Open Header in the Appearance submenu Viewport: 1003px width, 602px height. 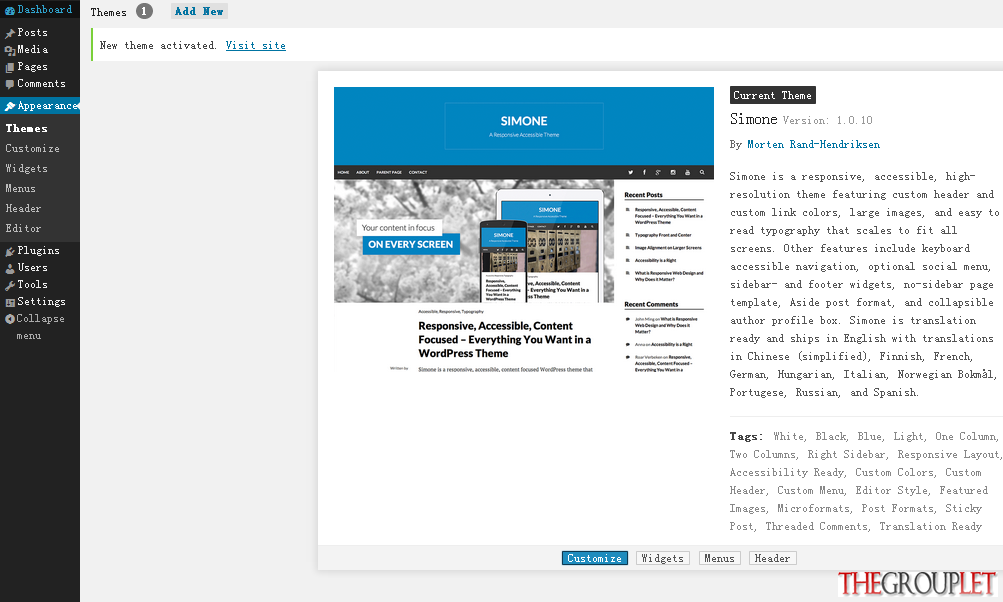pyautogui.click(x=23, y=209)
